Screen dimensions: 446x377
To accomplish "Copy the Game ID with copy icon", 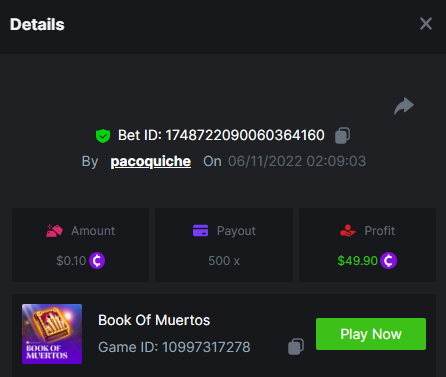I will coord(296,347).
